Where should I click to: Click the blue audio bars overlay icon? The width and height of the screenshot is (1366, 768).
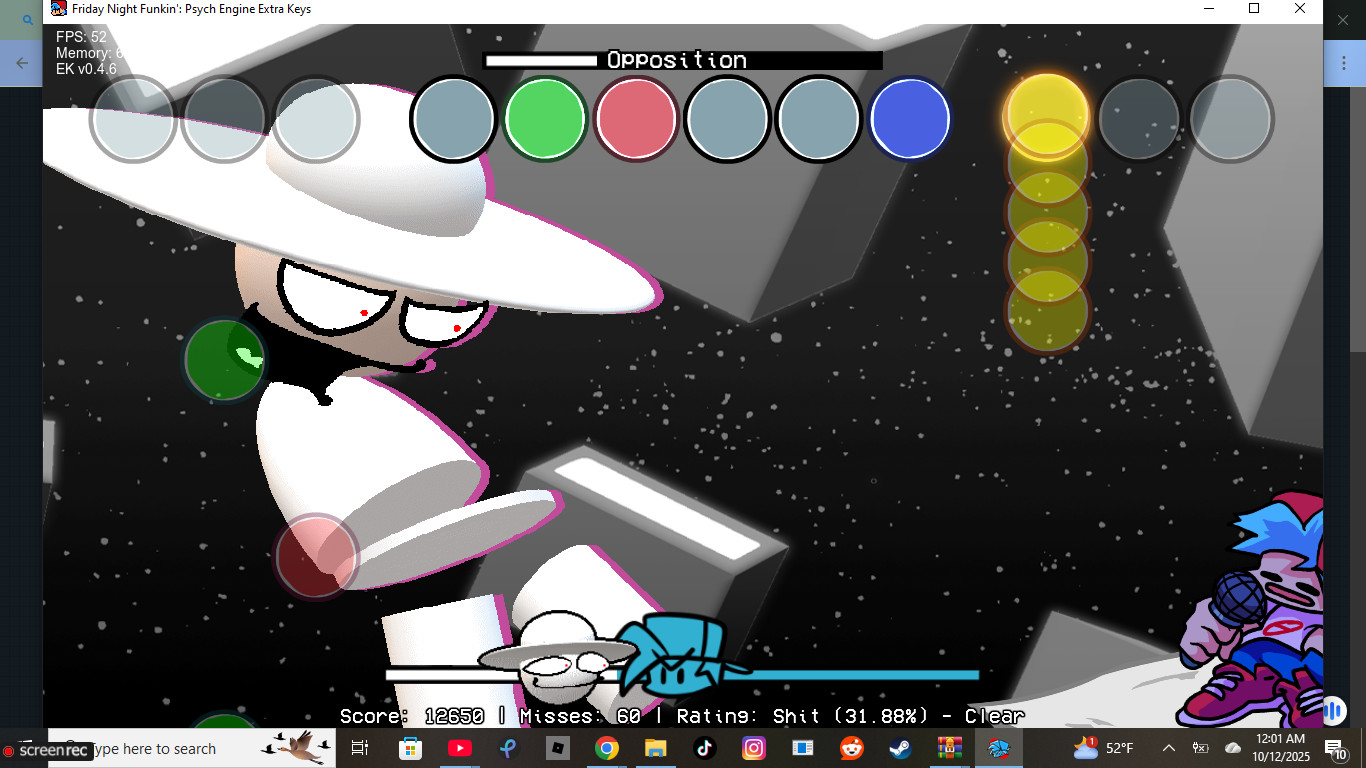click(x=1333, y=711)
